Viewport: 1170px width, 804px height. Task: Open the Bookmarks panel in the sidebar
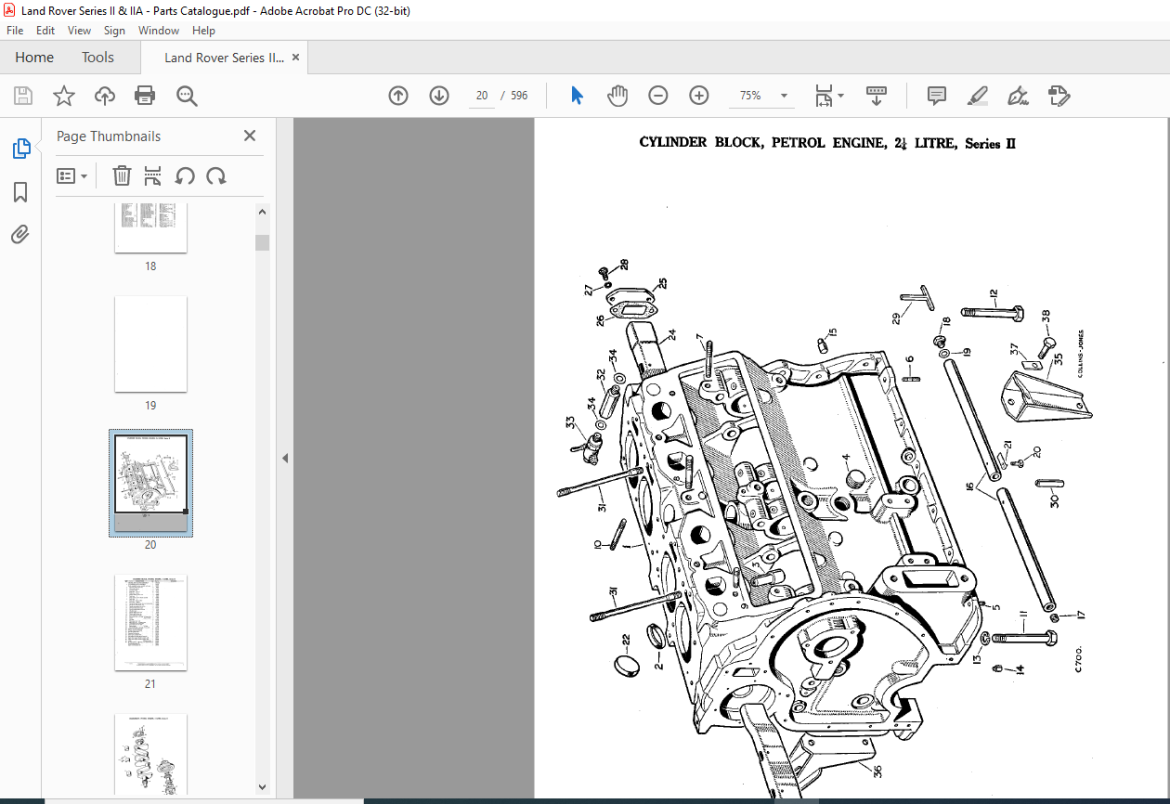point(20,192)
